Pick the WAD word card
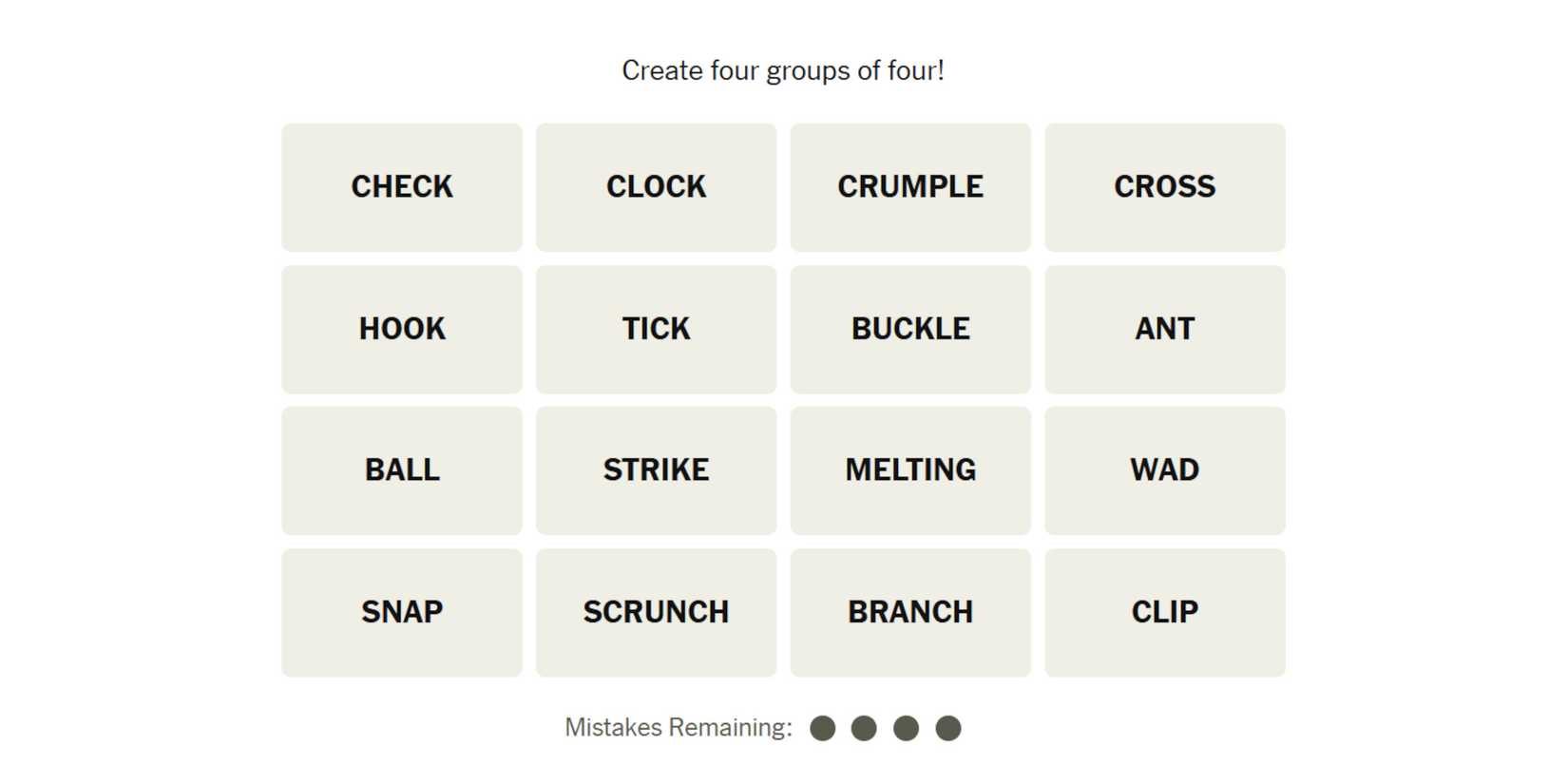The height and width of the screenshot is (784, 1568). [x=1164, y=470]
